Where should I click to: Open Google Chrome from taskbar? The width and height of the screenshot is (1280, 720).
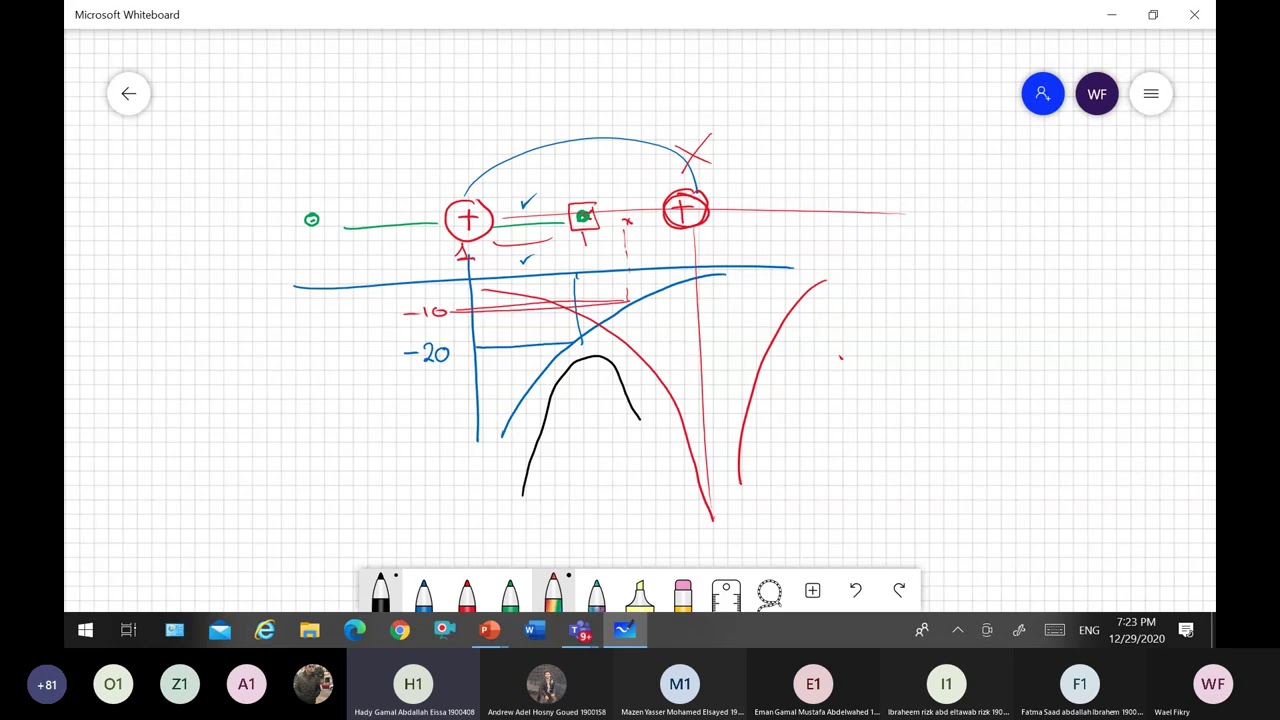399,630
